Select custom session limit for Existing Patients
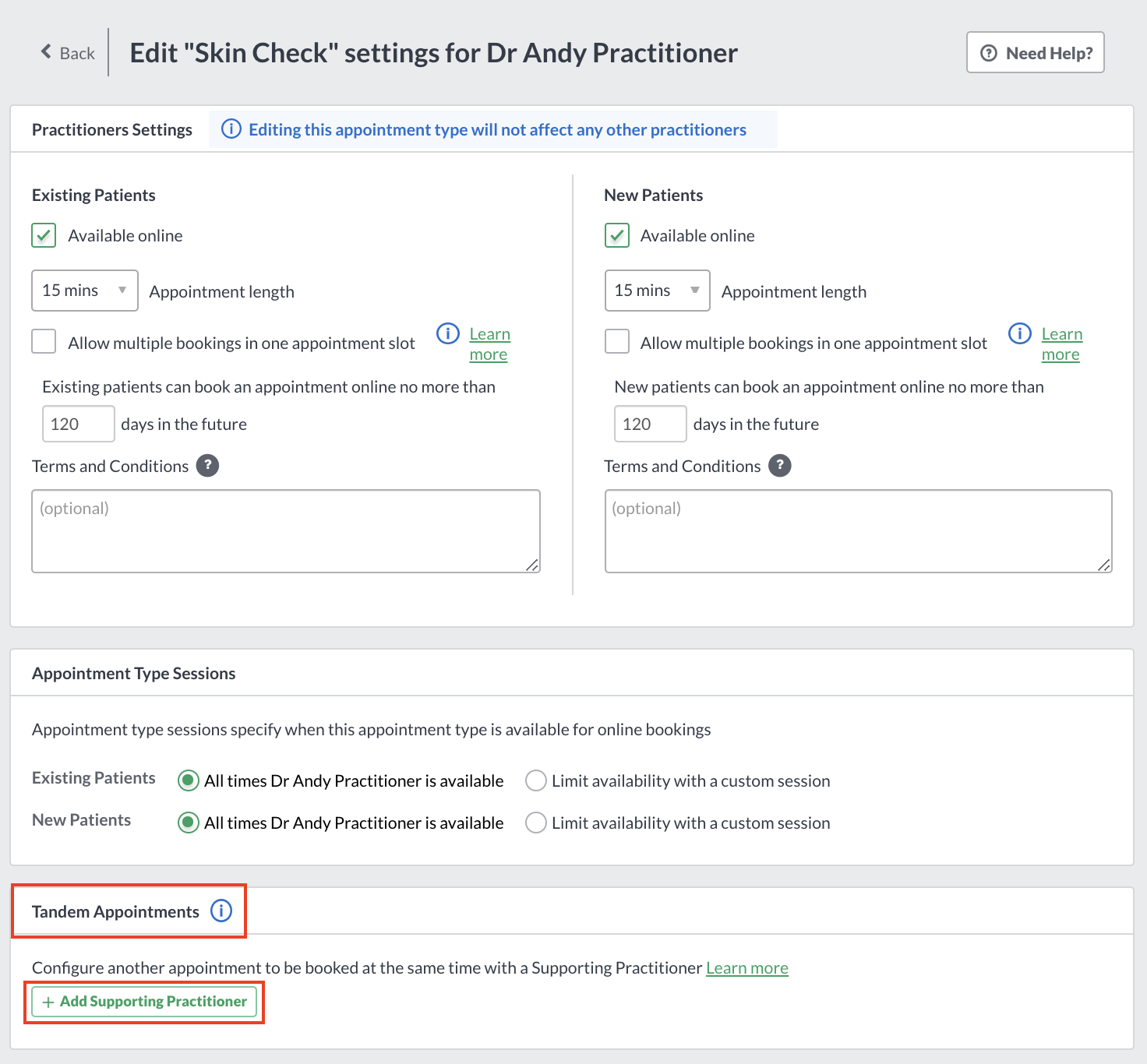1147x1064 pixels. tap(536, 780)
